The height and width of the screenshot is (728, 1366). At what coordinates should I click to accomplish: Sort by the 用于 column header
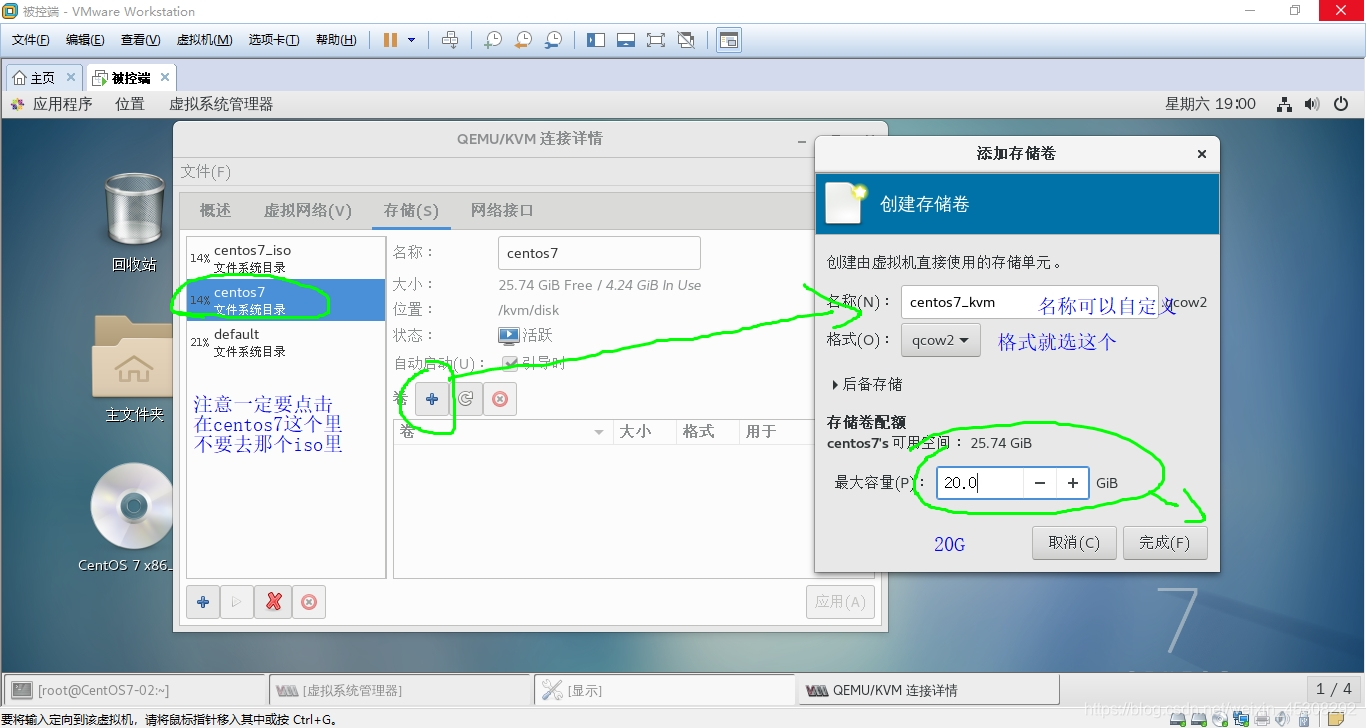(x=775, y=431)
